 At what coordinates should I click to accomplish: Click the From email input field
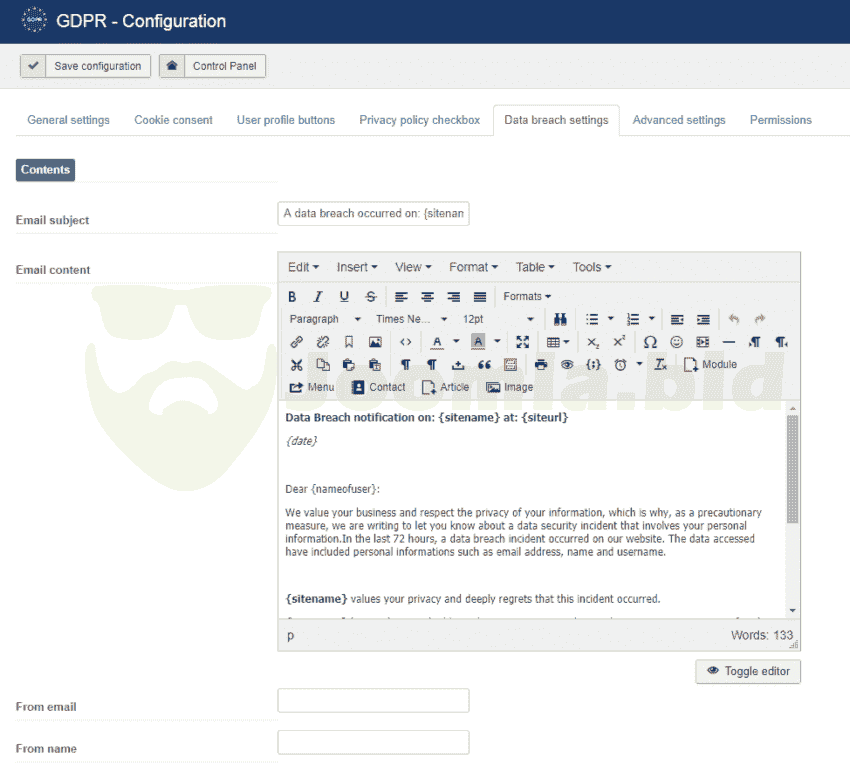pos(373,701)
